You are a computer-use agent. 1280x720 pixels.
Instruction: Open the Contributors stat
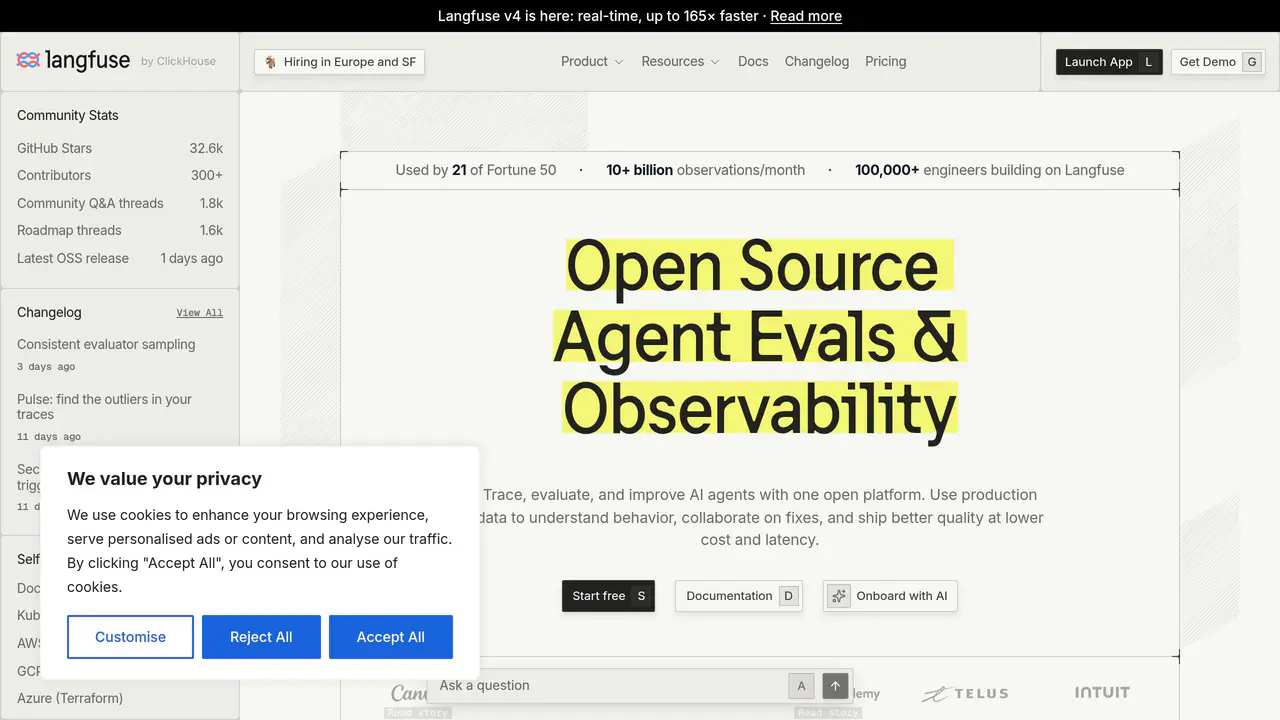120,175
